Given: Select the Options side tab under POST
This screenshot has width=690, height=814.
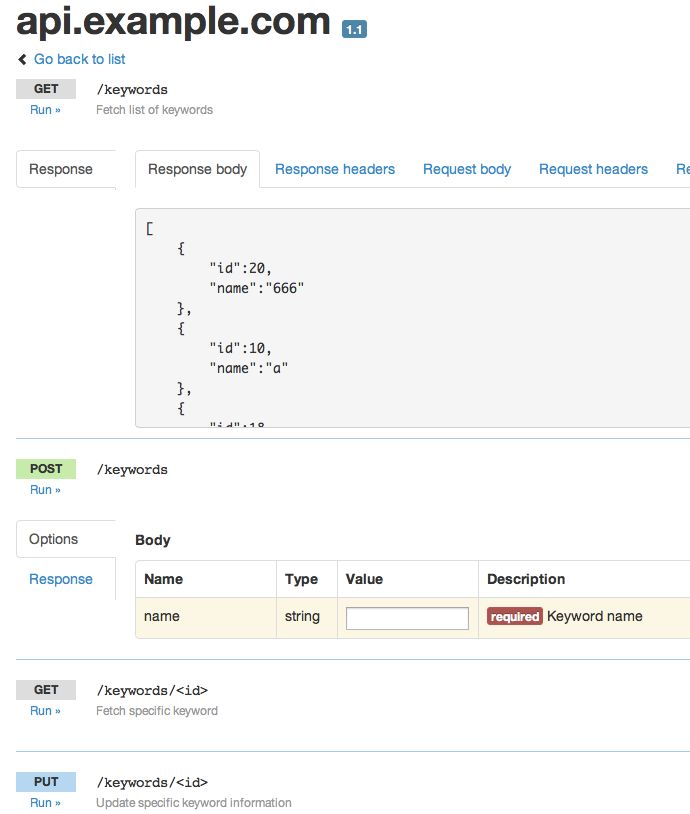Looking at the screenshot, I should pos(54,539).
